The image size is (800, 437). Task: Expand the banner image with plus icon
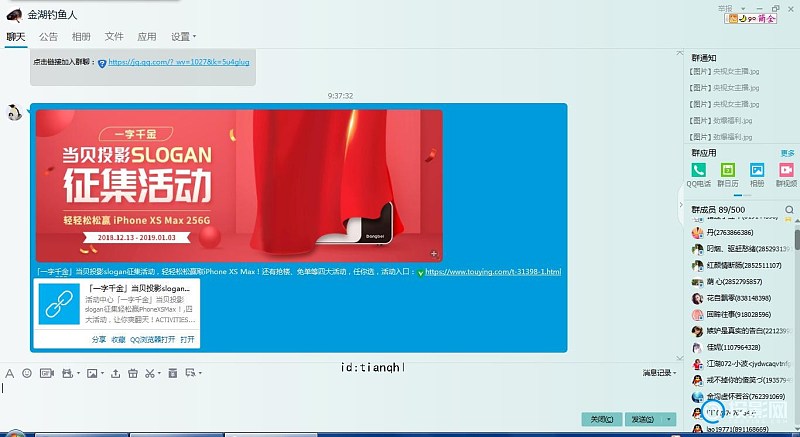click(x=434, y=253)
